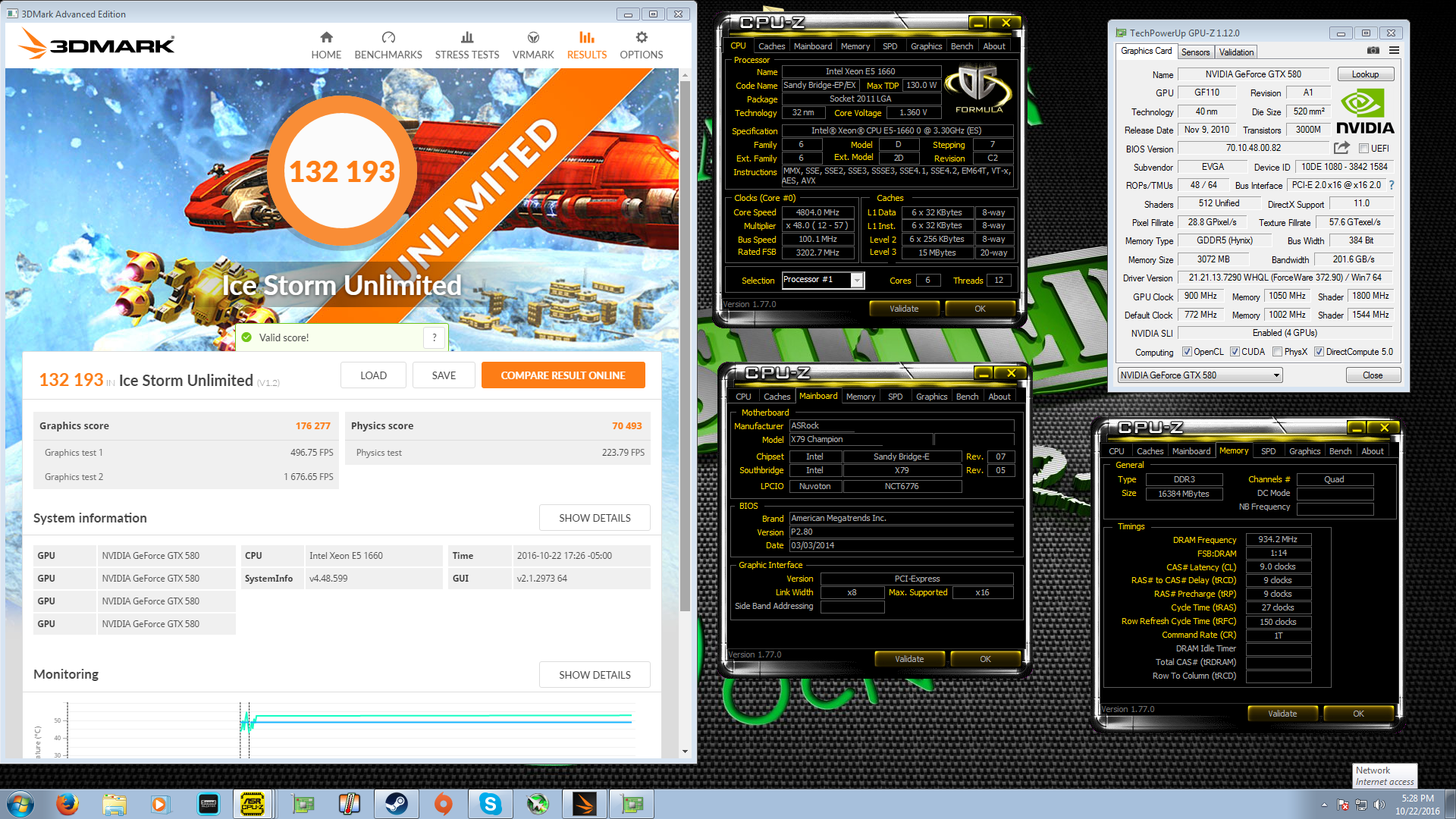Click the GPU-Z taskbar icon beside ASR CPU-Z

coord(303,804)
